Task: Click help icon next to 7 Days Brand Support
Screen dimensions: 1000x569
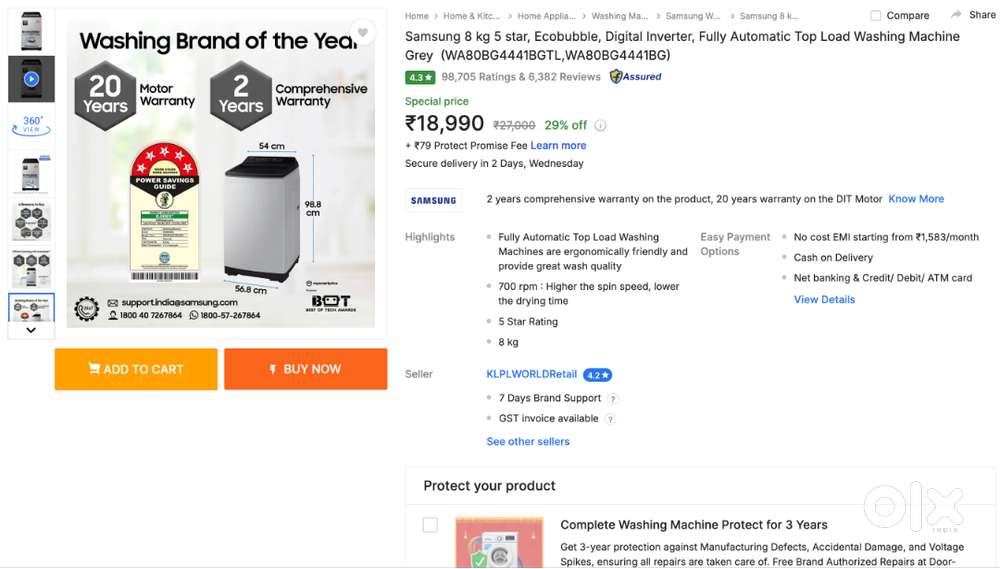Action: (x=613, y=399)
